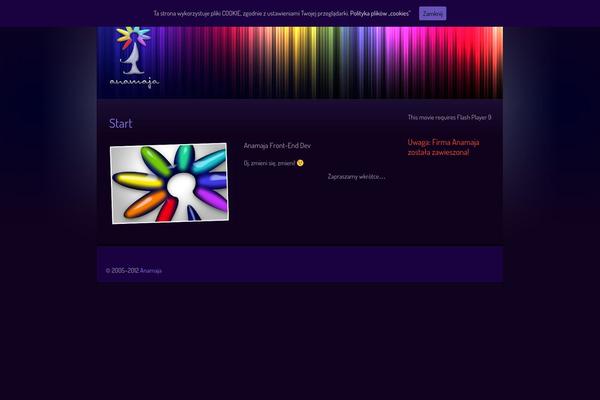The image size is (600, 400).
Task: Open the Polityka plików cookies link
Action: pos(380,13)
